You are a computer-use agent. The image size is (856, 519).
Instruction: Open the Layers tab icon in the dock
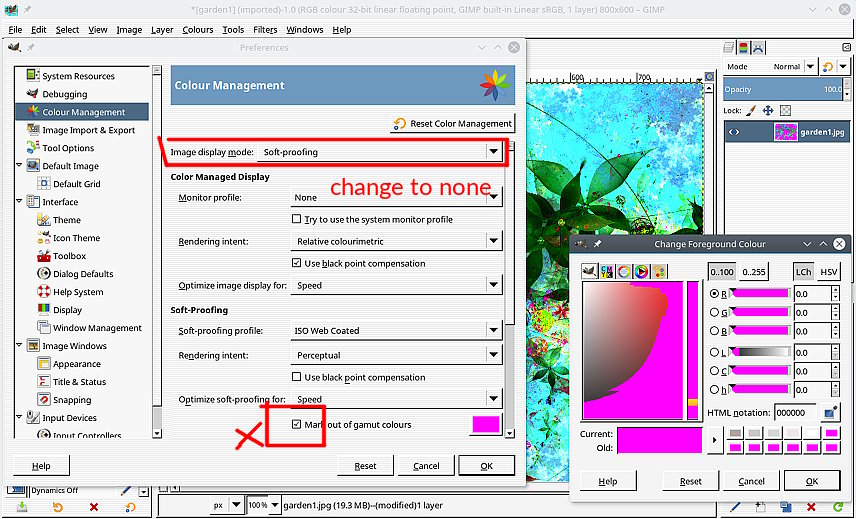coord(729,47)
